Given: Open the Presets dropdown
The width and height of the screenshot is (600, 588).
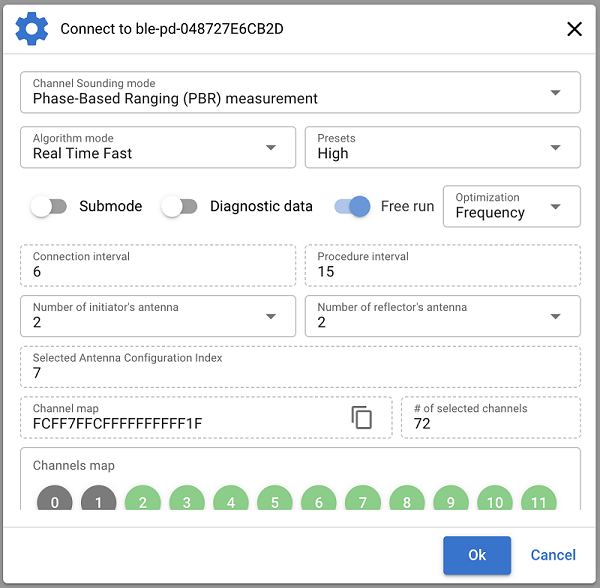Looking at the screenshot, I should [x=442, y=147].
